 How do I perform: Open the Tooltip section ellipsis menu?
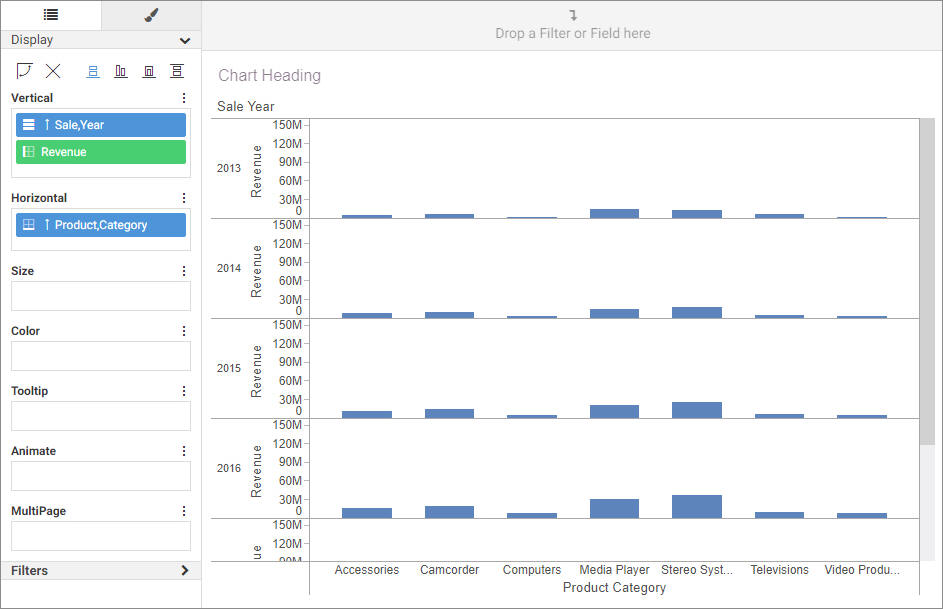point(183,390)
